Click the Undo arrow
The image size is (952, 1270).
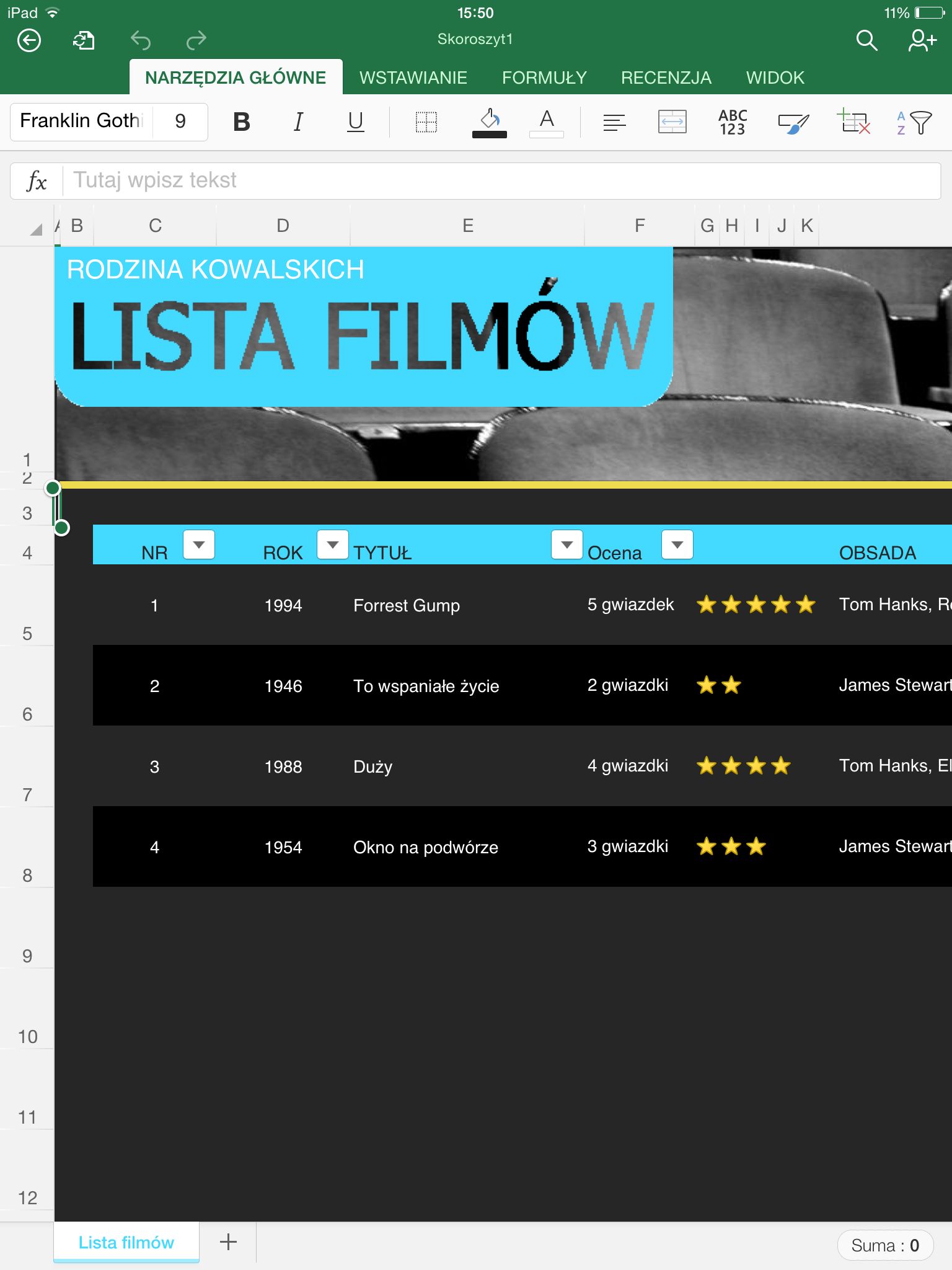pyautogui.click(x=141, y=41)
